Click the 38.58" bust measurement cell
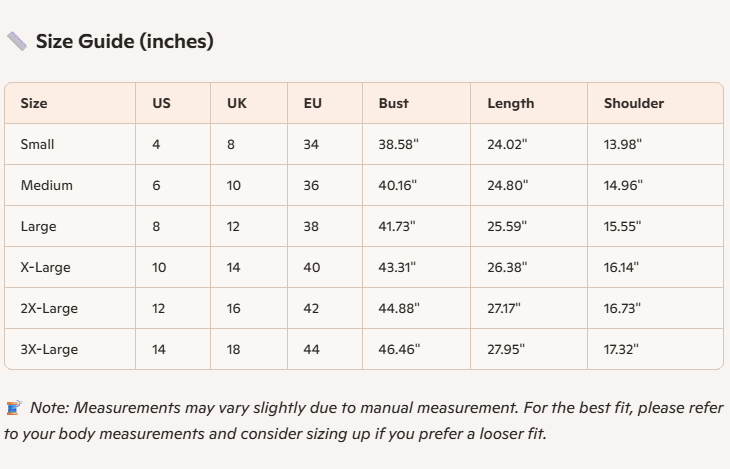Viewport: 730px width, 469px height. 398,144
